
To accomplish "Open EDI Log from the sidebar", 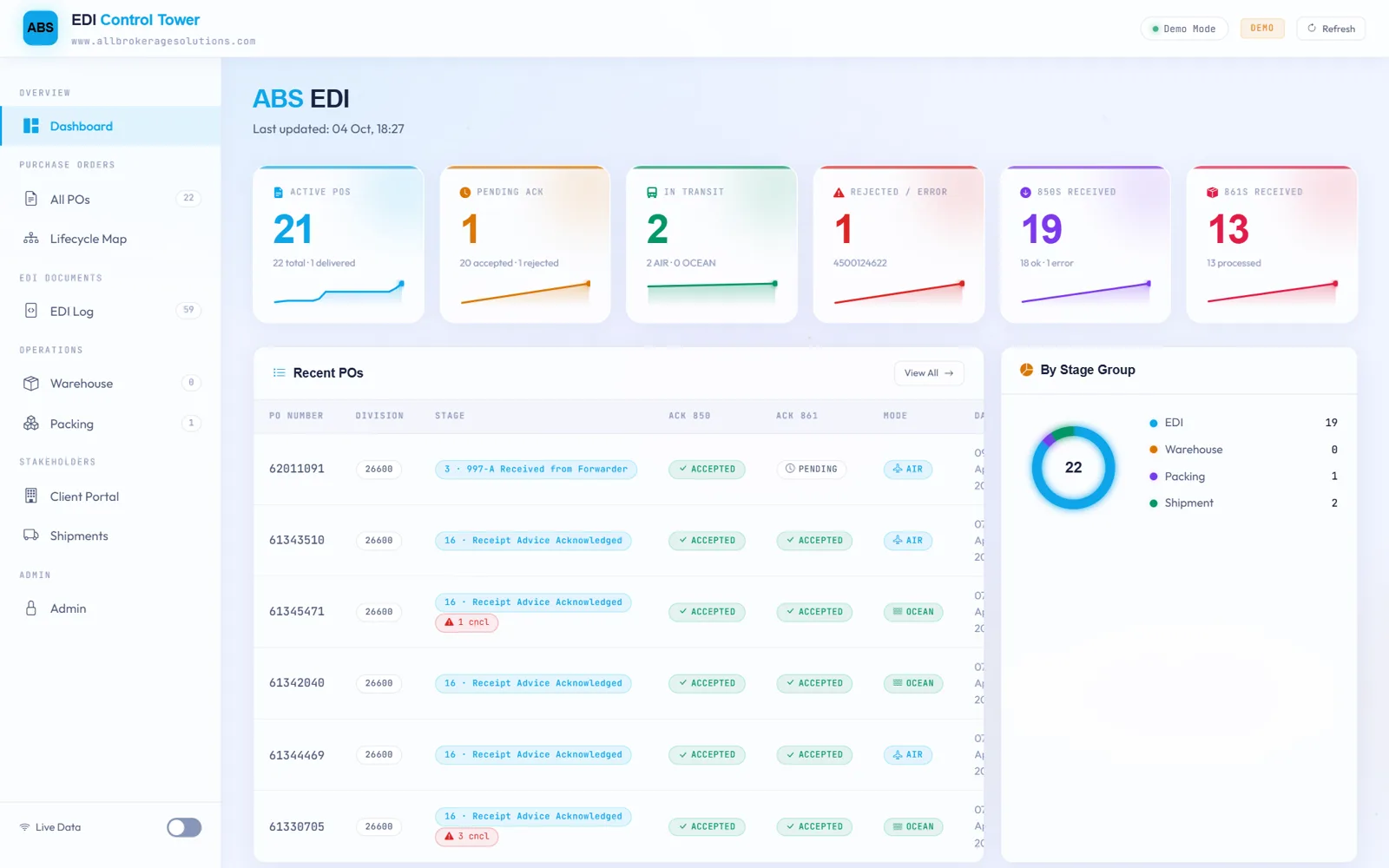I will (x=110, y=311).
